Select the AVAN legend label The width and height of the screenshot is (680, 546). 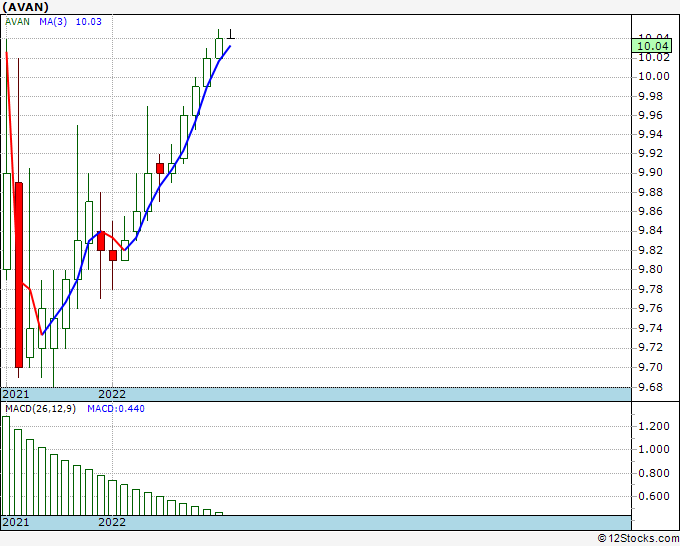(17, 22)
